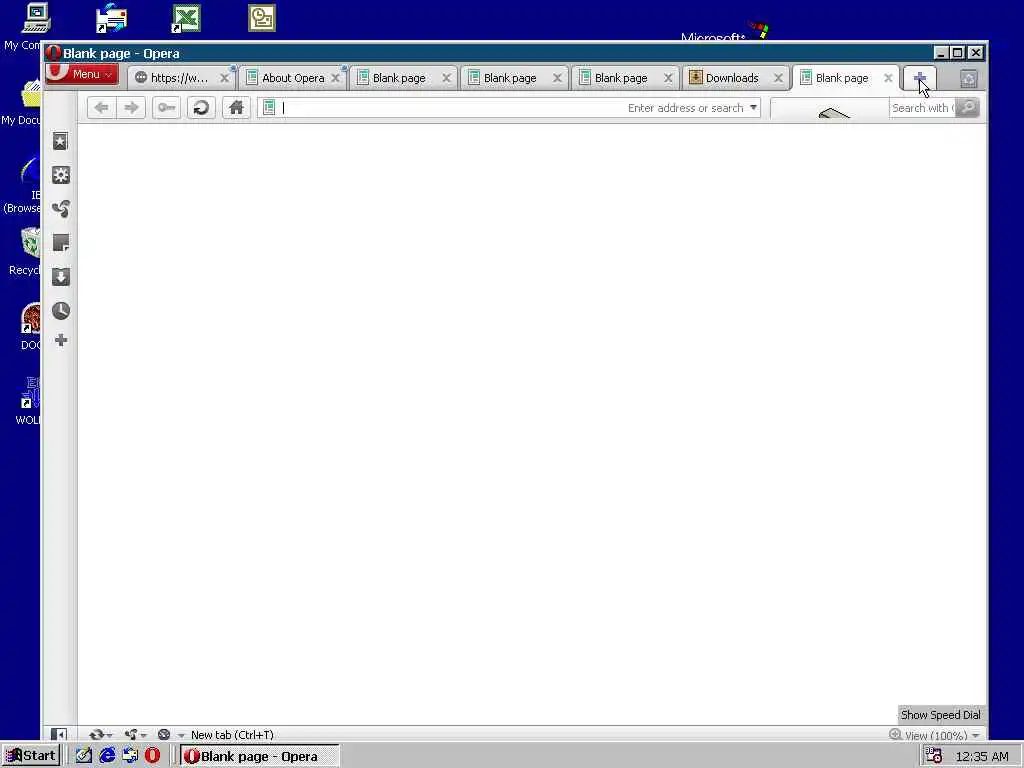Open the Bookmarks panel star icon

pyautogui.click(x=60, y=141)
